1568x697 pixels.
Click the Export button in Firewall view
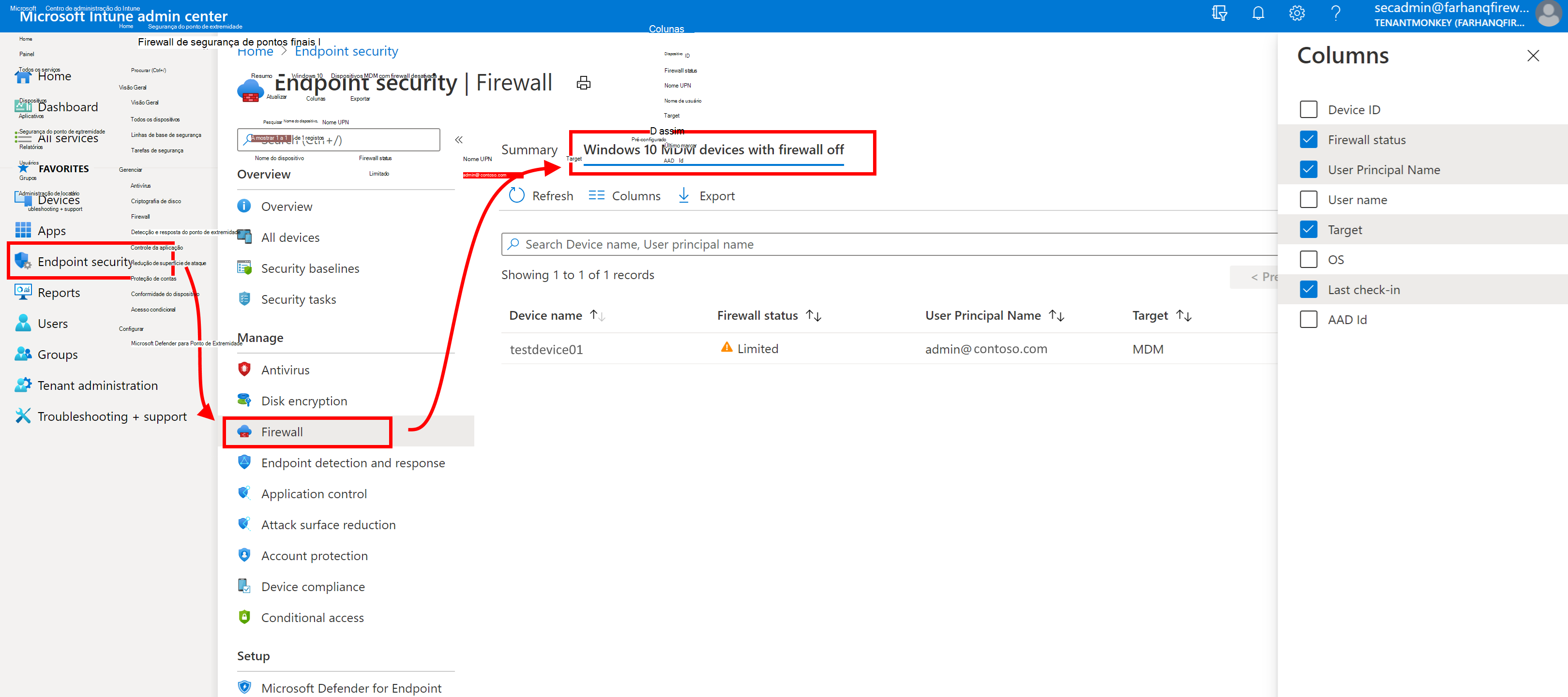714,195
